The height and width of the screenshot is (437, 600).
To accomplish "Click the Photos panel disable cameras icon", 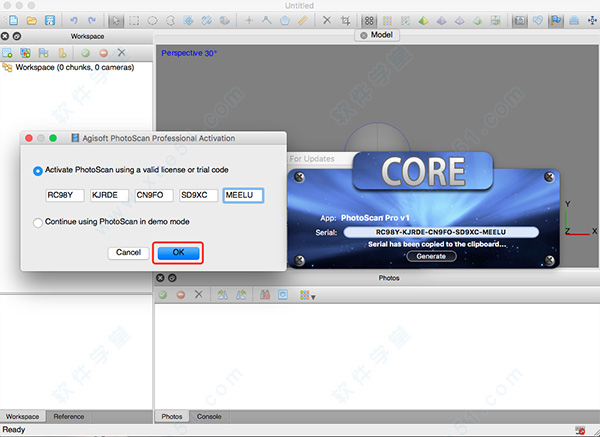I will (181, 295).
